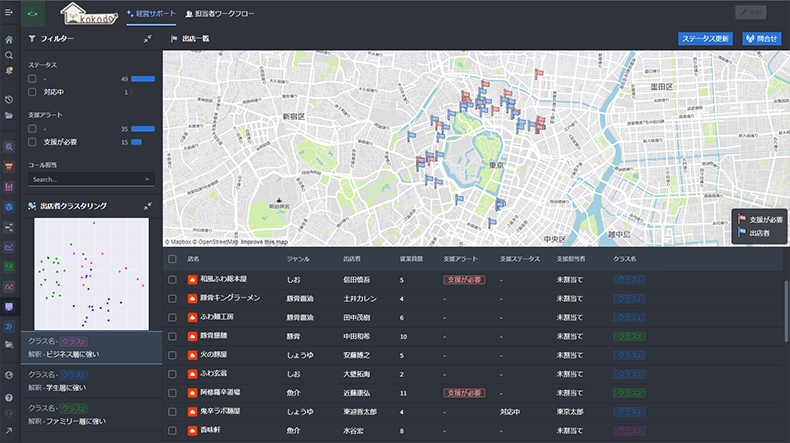The image size is (790, 443).
Task: Open the help question-mark icon
Action: [9, 398]
